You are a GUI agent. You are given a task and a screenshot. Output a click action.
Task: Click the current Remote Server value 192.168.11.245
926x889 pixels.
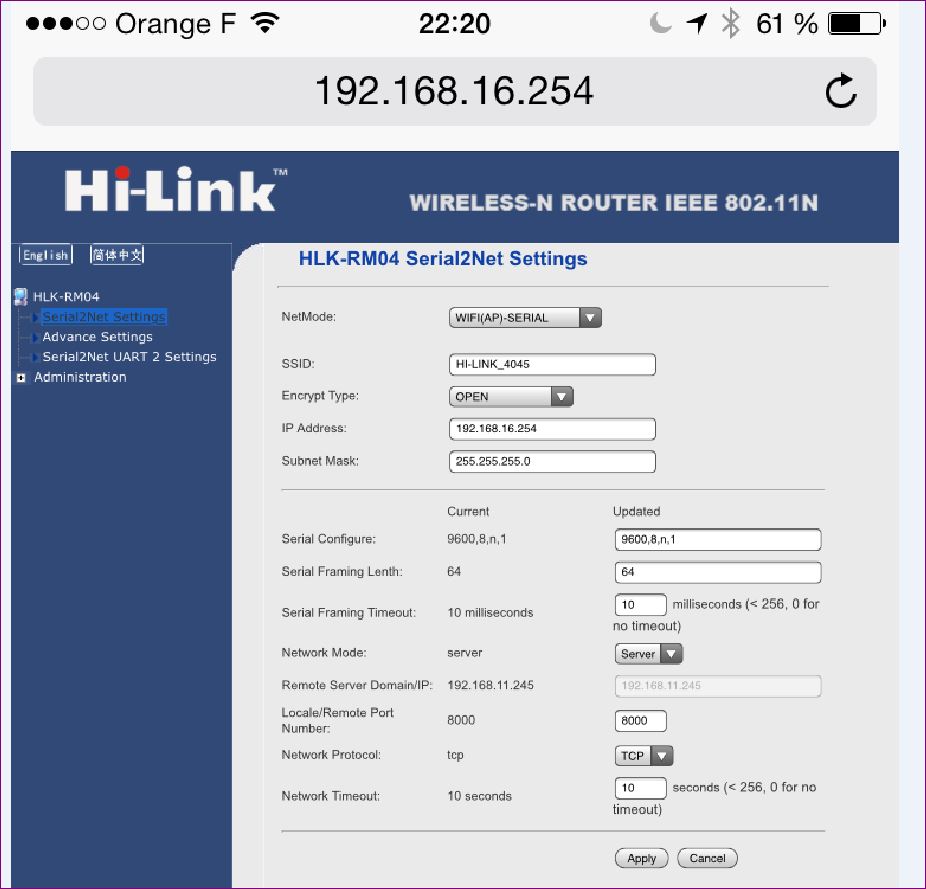point(490,685)
